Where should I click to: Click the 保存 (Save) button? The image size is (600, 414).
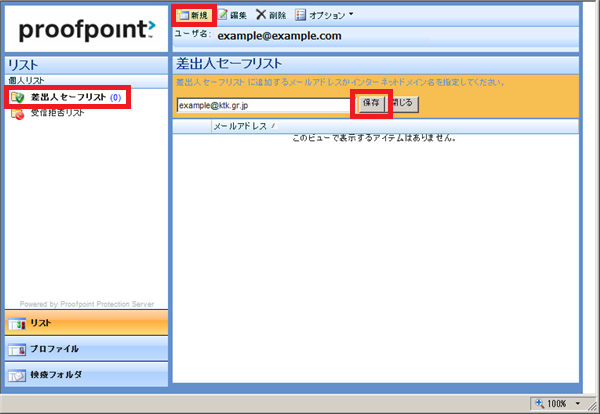pos(371,103)
